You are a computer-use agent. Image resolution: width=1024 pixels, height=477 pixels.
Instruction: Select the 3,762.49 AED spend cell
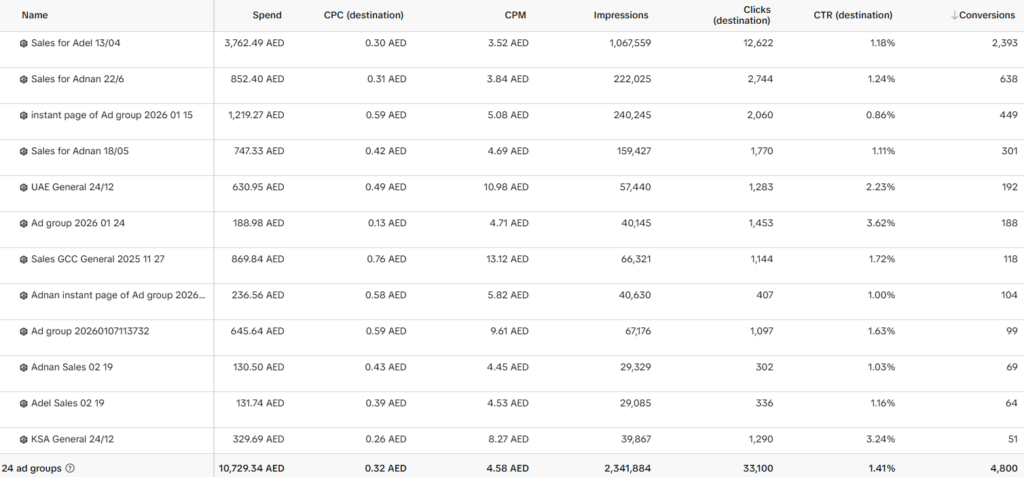254,43
